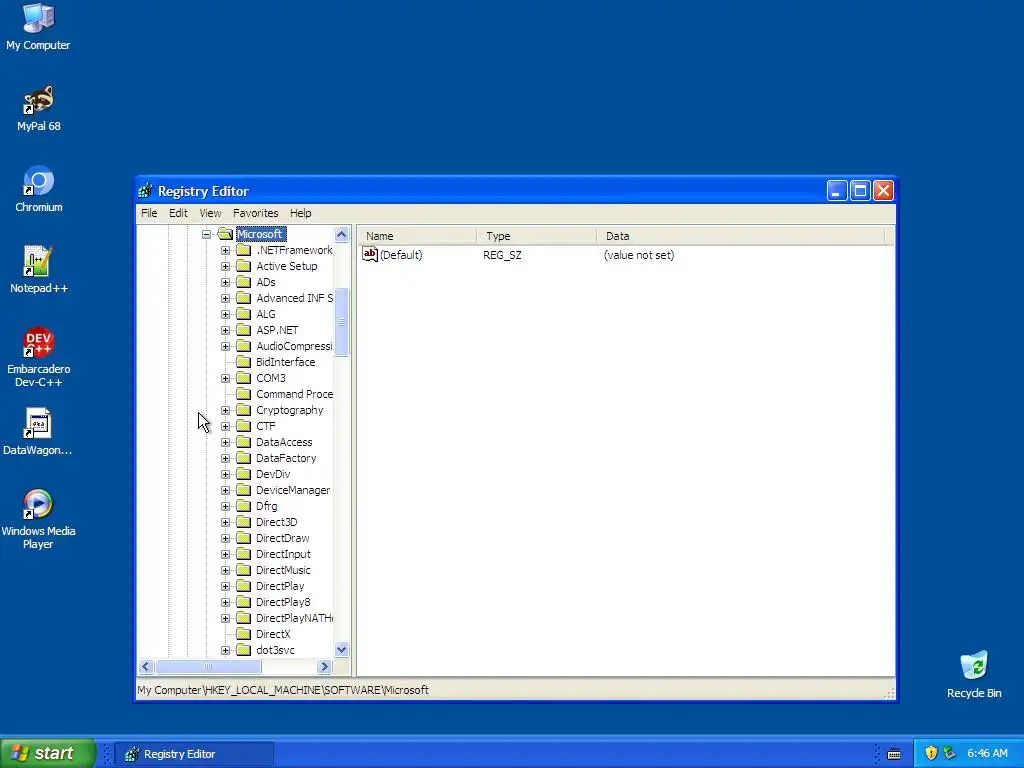Open Chromium desktop shortcut
Viewport: 1024px width, 768px height.
pyautogui.click(x=38, y=189)
